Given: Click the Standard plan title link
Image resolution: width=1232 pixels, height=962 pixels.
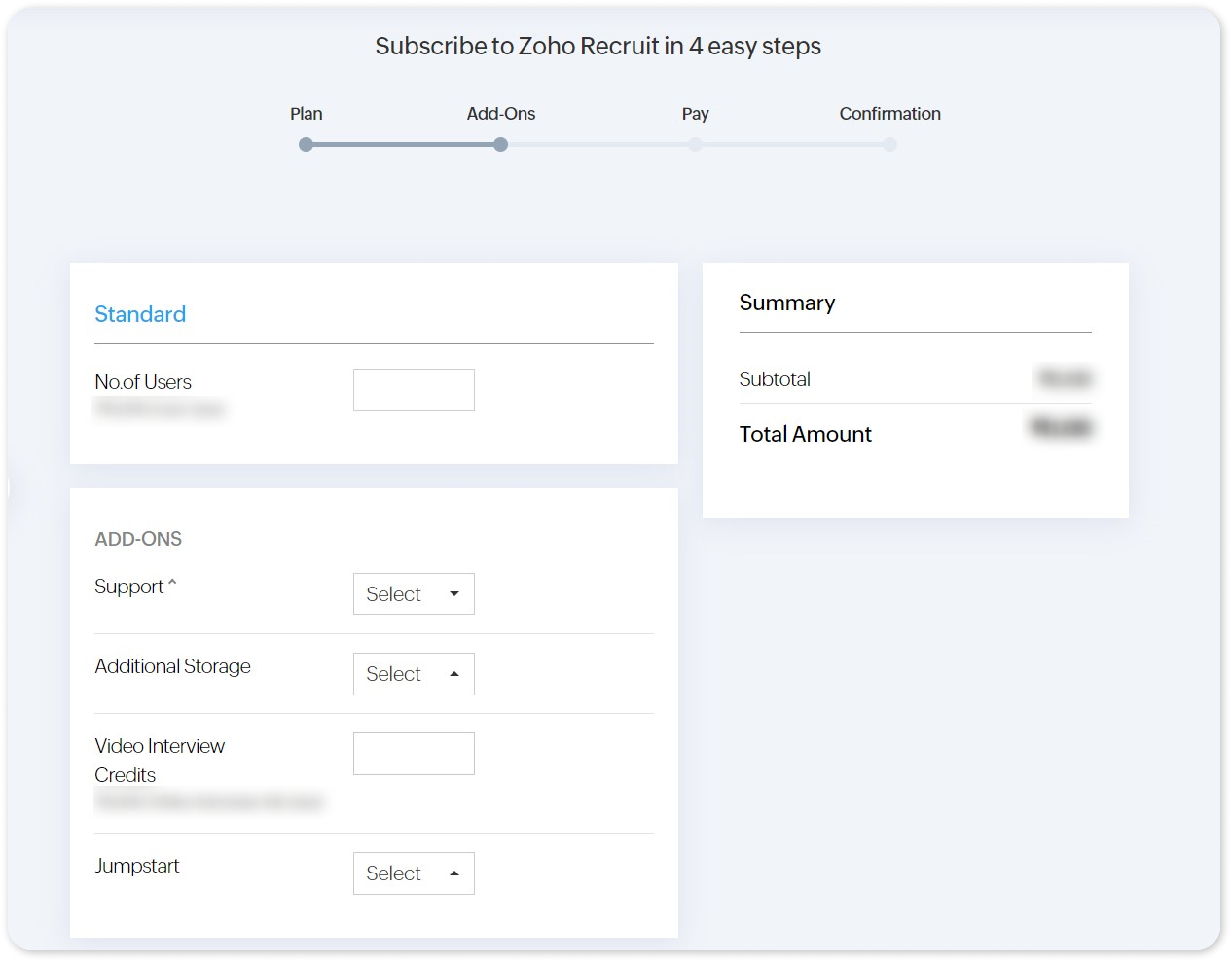Looking at the screenshot, I should (140, 314).
